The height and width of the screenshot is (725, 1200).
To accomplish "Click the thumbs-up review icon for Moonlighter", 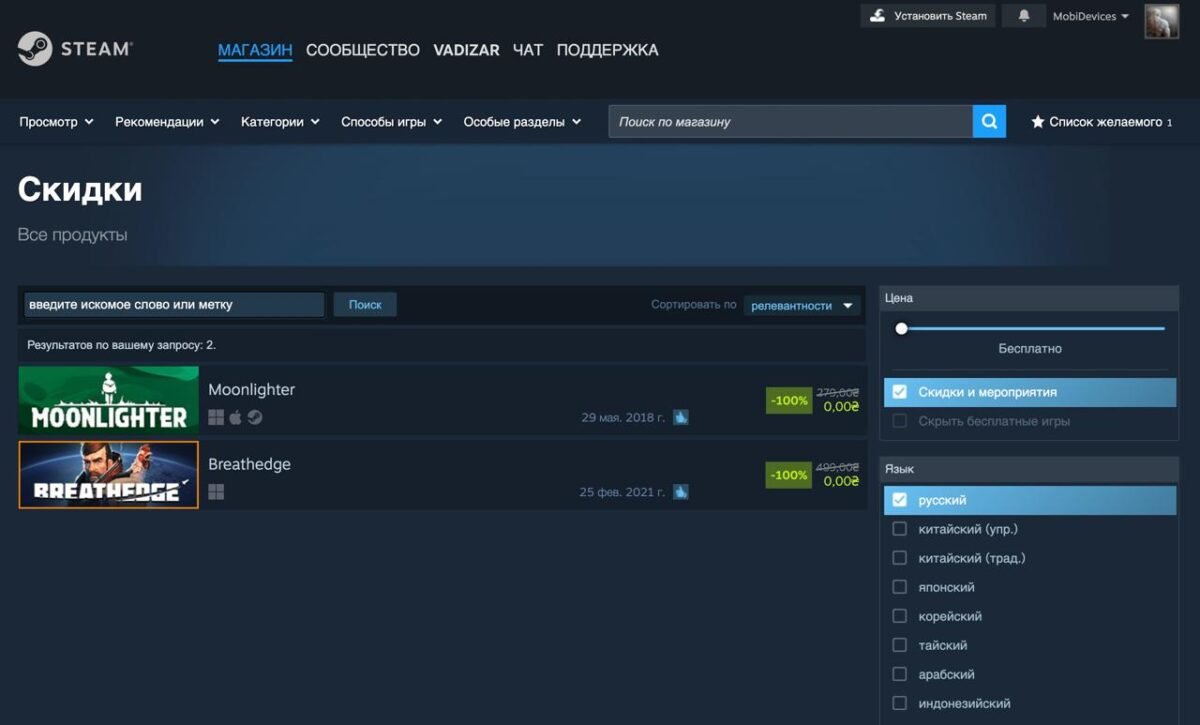I will pos(681,417).
